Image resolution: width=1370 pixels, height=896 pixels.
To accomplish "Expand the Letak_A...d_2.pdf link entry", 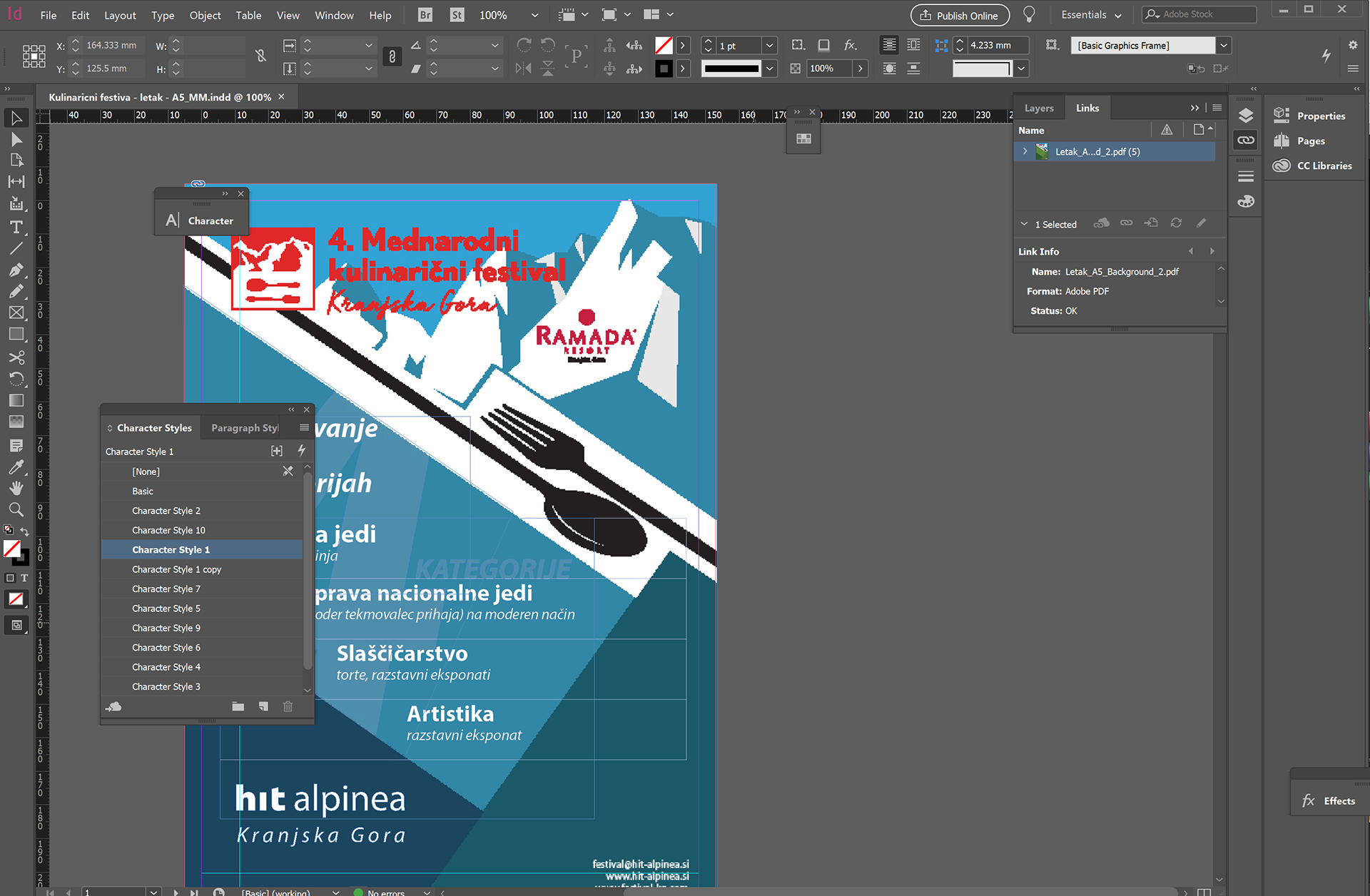I will point(1025,151).
